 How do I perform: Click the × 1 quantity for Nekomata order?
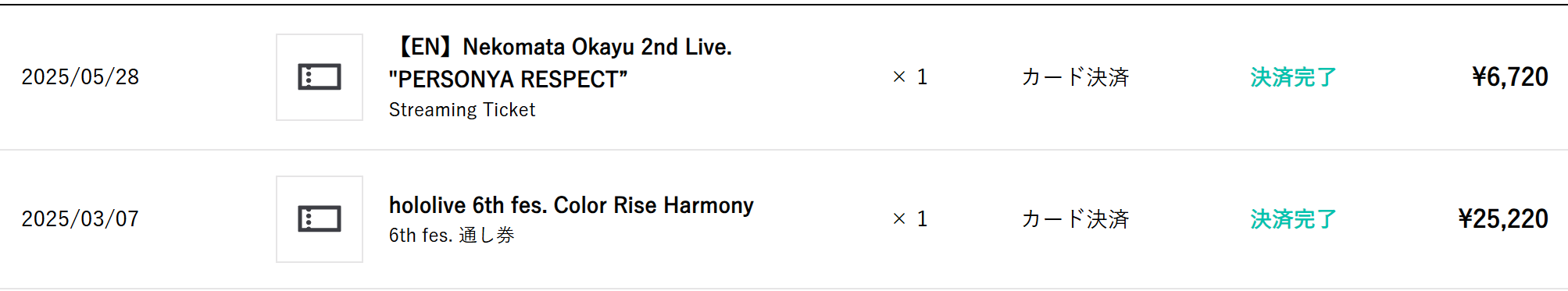click(x=910, y=77)
